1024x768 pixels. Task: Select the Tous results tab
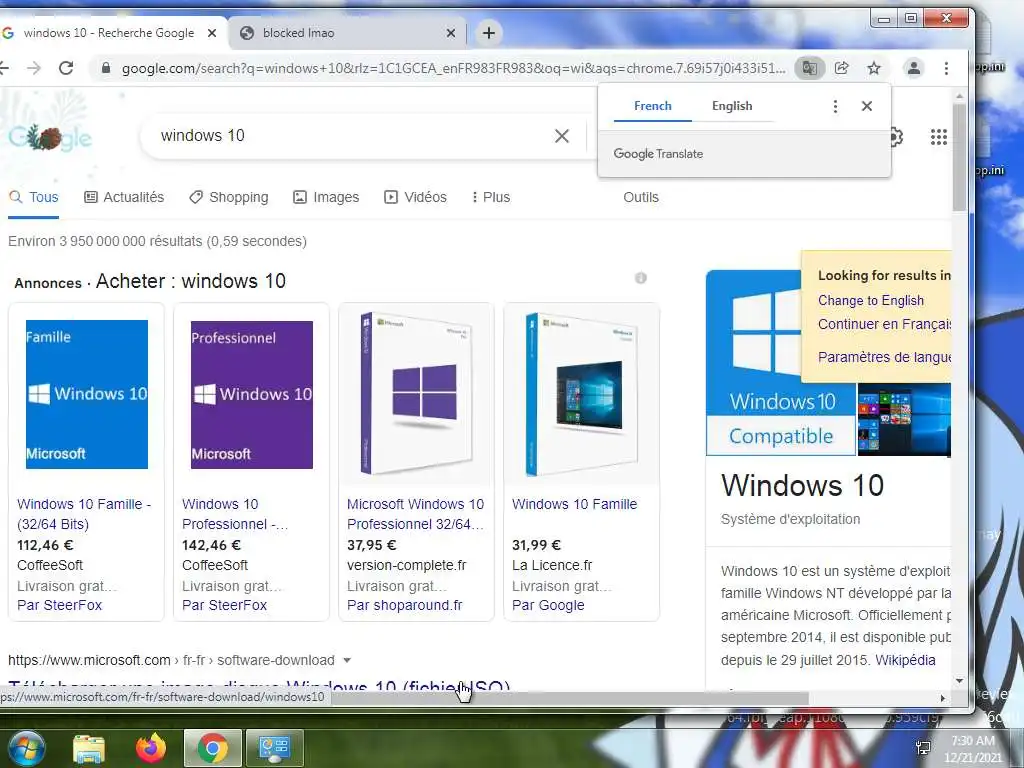click(34, 197)
